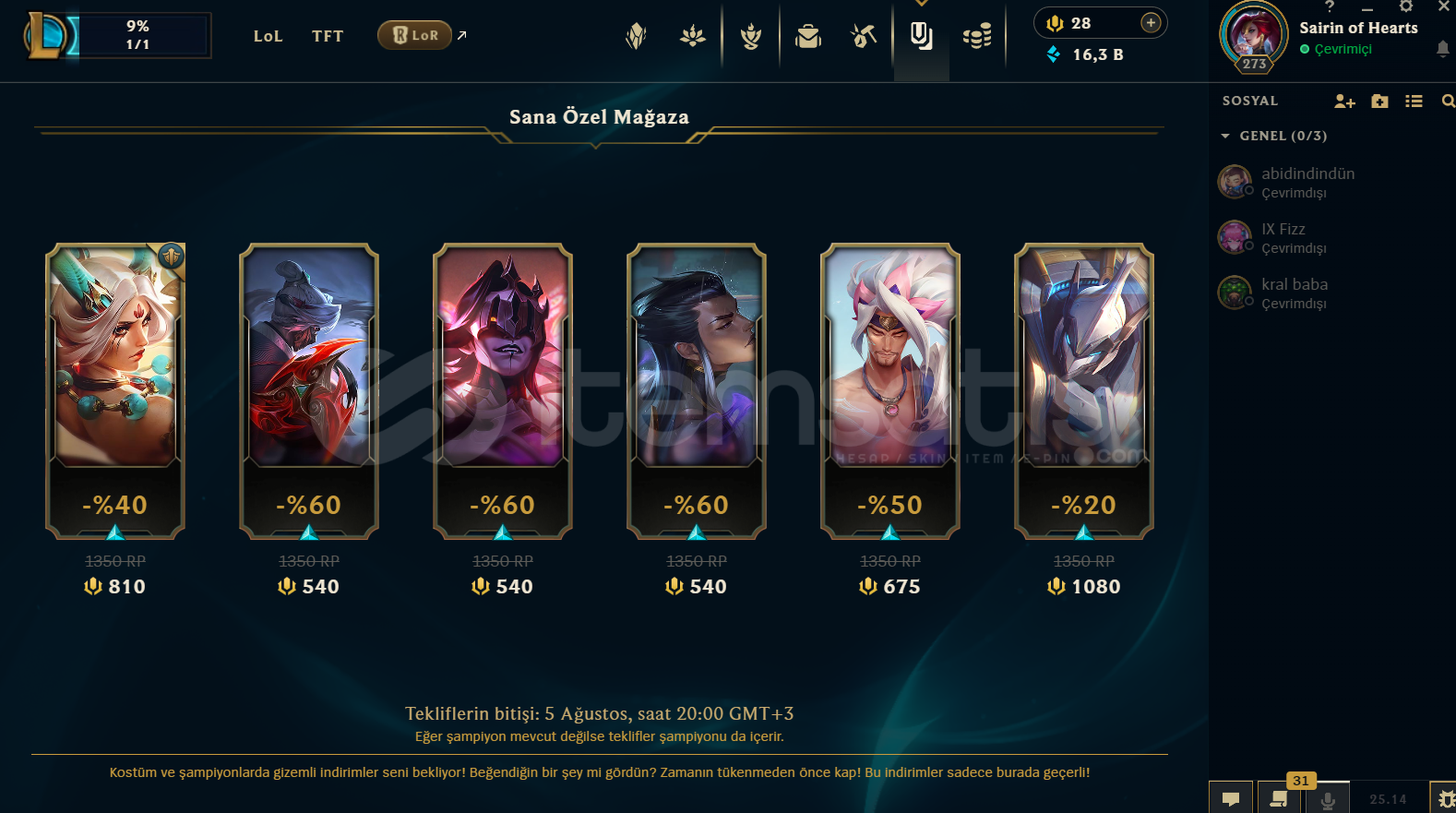This screenshot has width=1456, height=813.
Task: Click the plus button to buy RP
Action: [1151, 23]
